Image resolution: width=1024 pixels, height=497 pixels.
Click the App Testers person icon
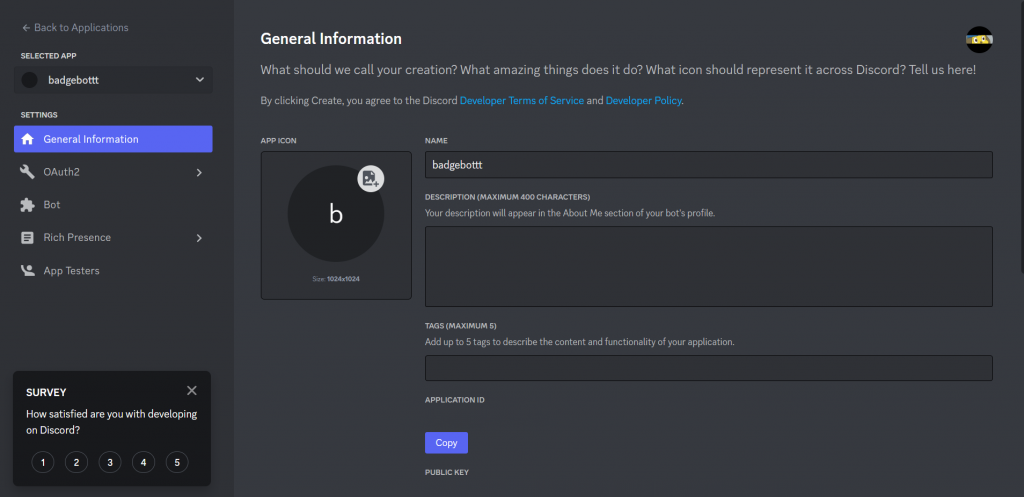[27, 270]
